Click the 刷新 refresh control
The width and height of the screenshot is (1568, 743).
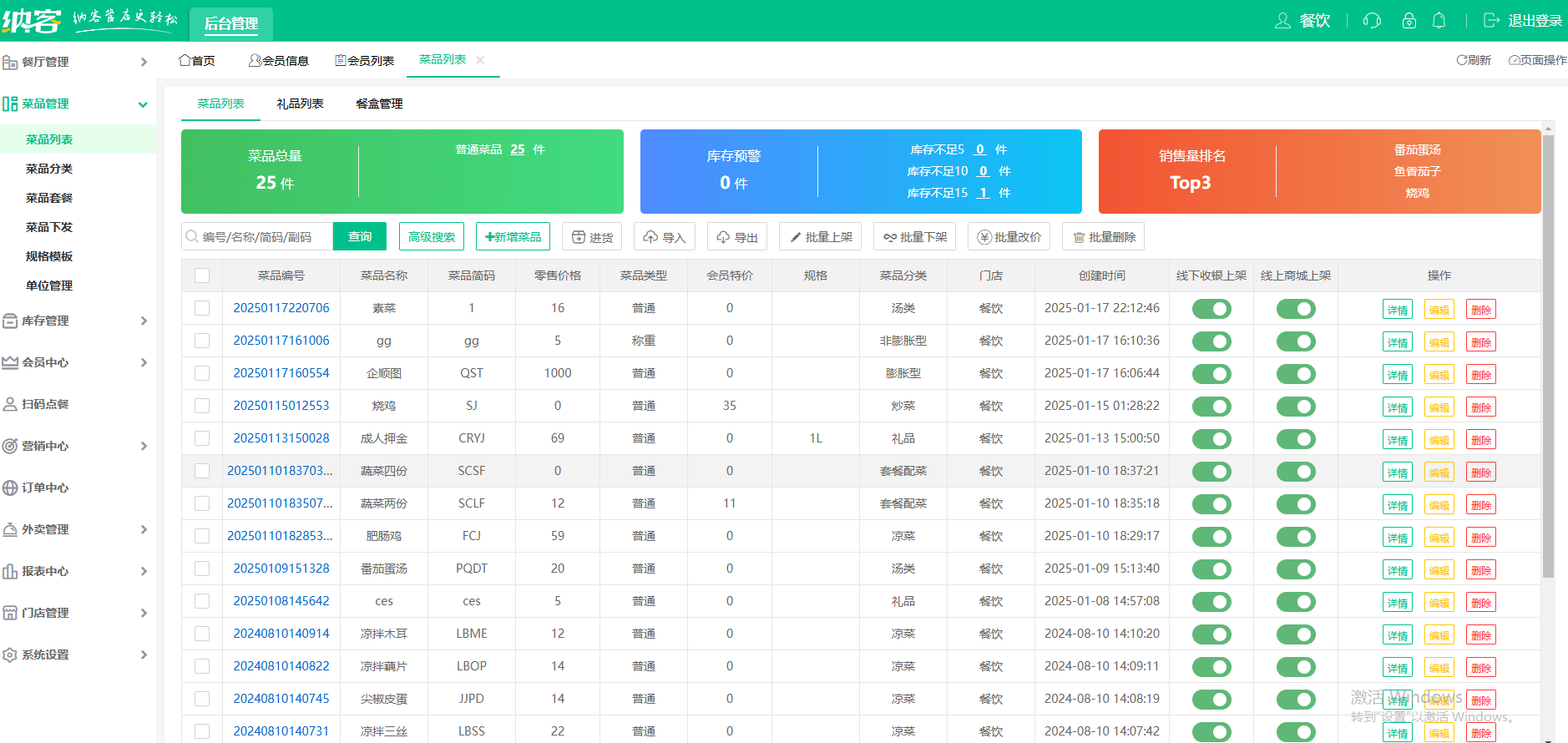coord(1474,60)
